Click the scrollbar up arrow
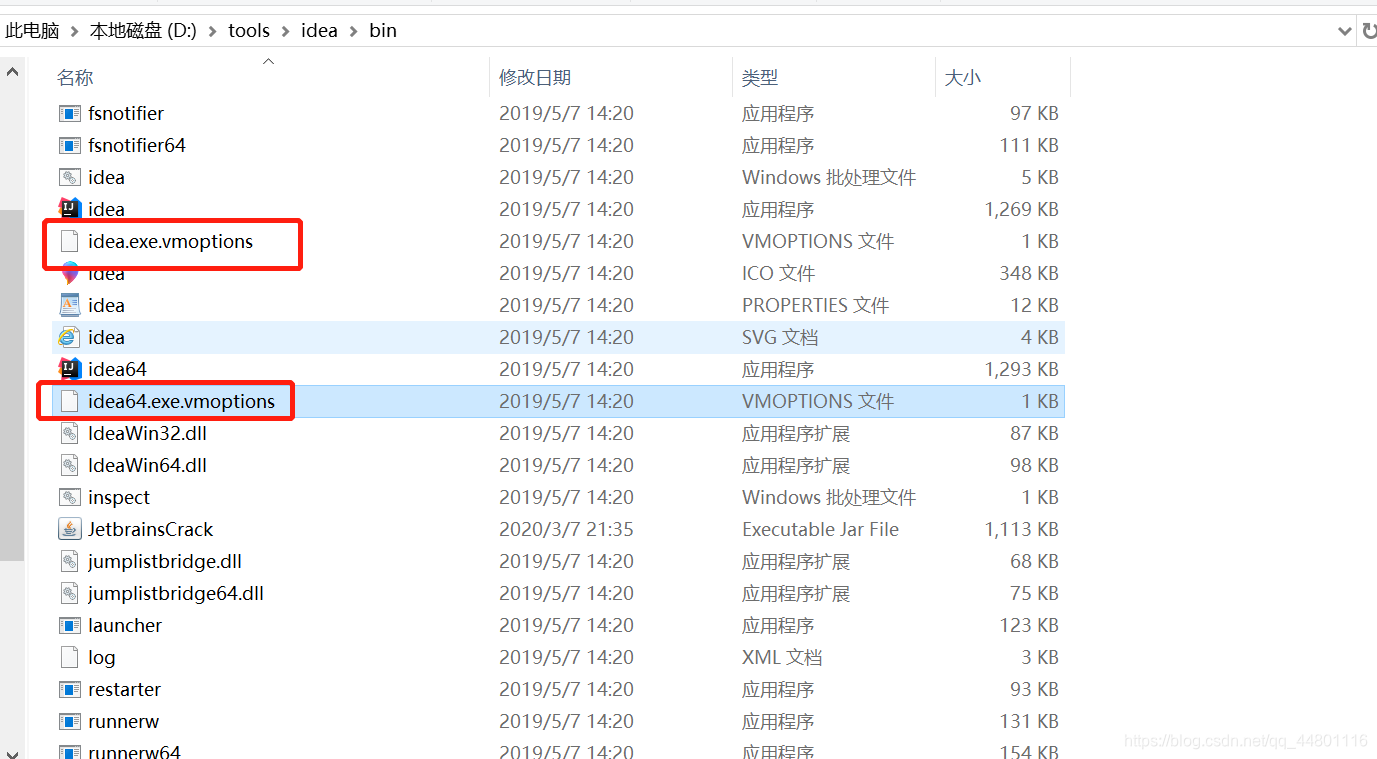This screenshot has height=759, width=1377. click(x=12, y=72)
